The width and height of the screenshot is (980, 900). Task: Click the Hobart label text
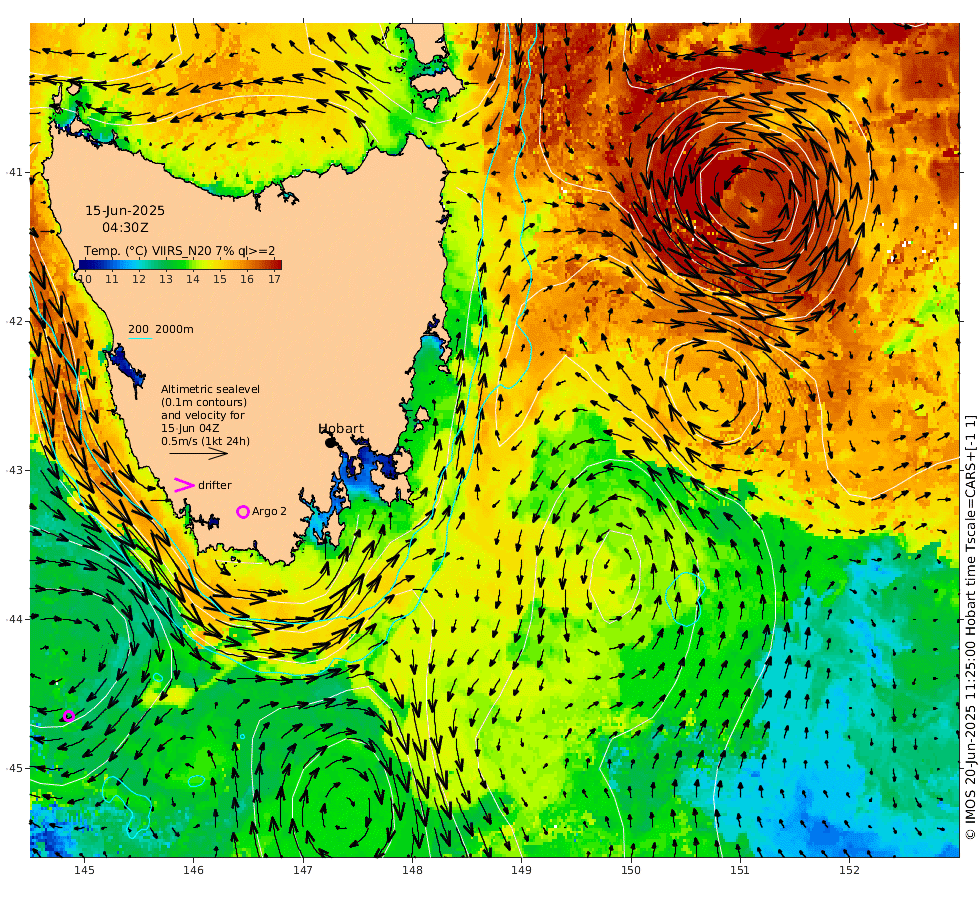pyautogui.click(x=341, y=428)
